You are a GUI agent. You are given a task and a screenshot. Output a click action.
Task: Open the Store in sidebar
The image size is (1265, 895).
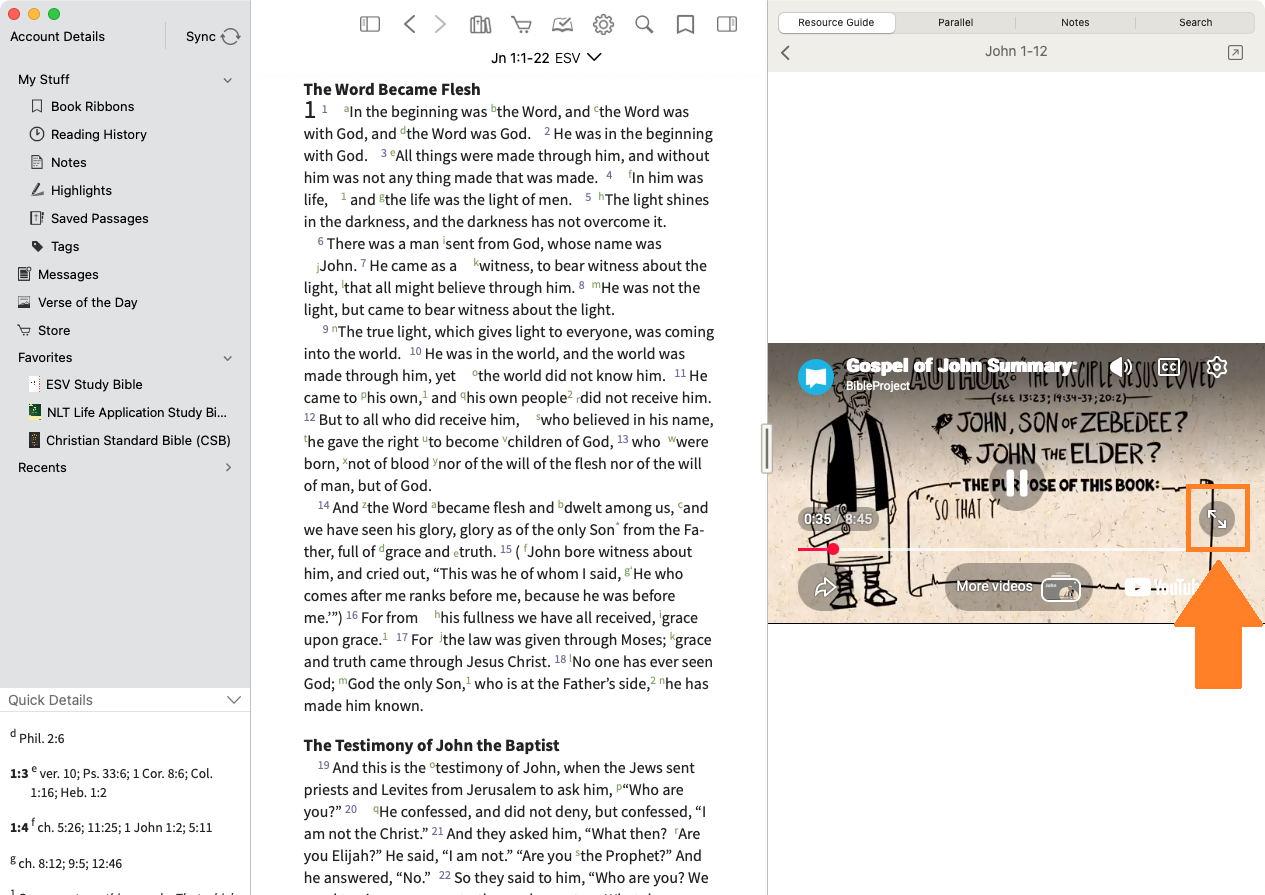tap(54, 330)
